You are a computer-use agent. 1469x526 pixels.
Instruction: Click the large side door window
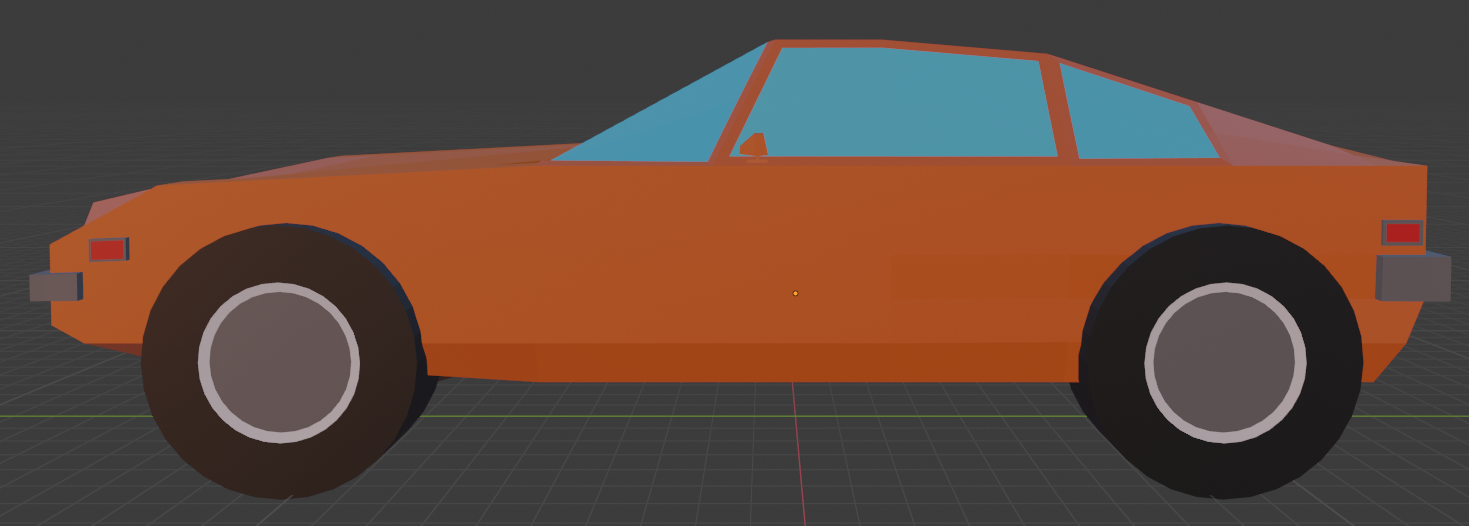(x=900, y=105)
